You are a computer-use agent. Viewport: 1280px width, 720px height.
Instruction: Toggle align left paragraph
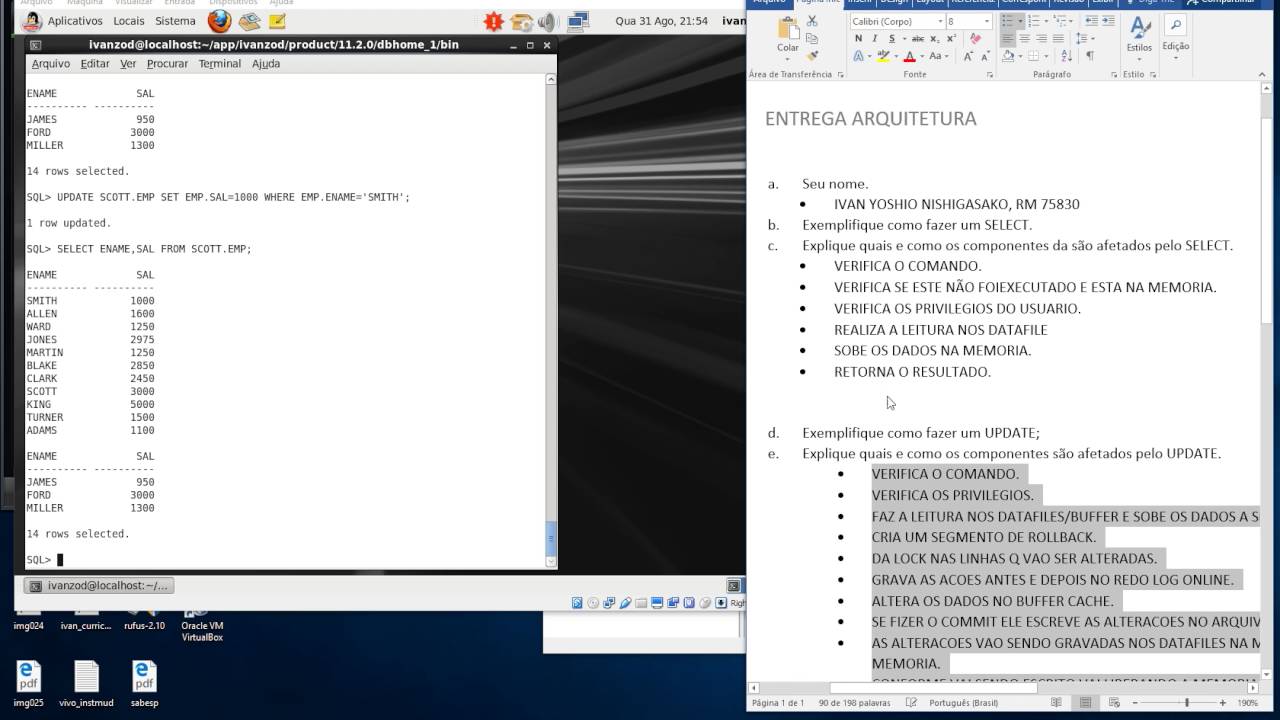(1008, 38)
